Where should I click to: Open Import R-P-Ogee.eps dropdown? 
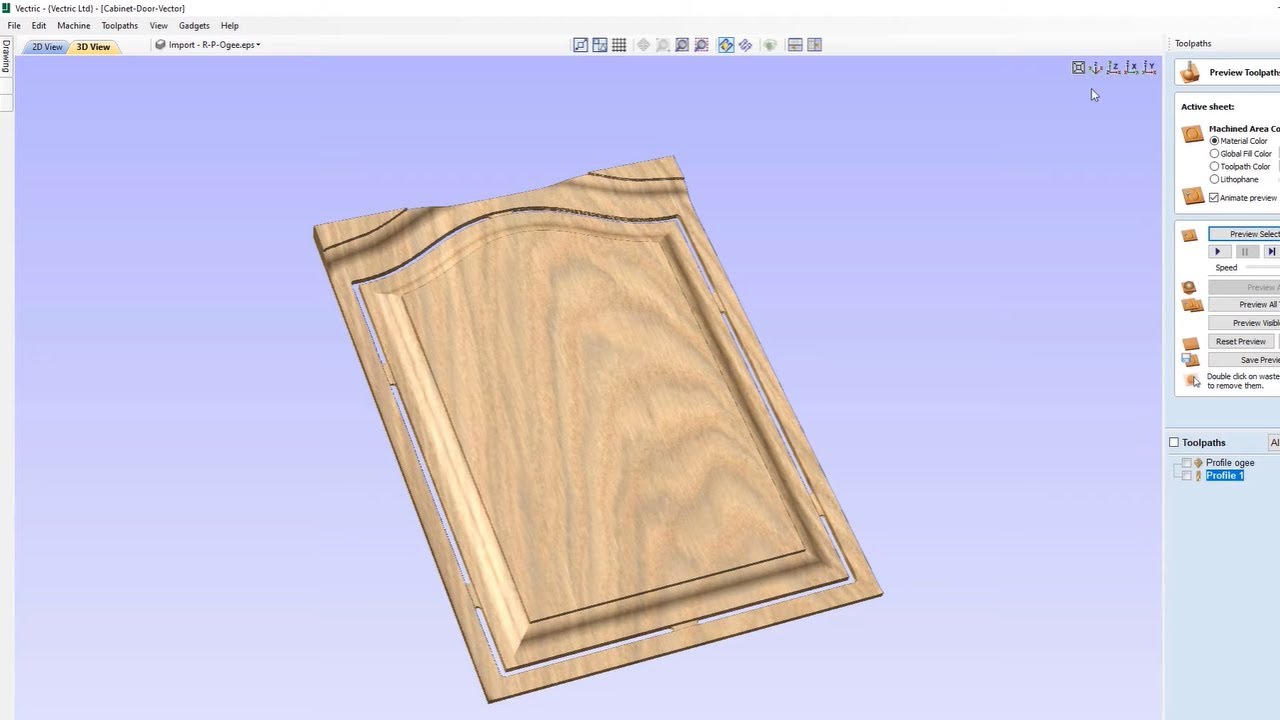(208, 45)
